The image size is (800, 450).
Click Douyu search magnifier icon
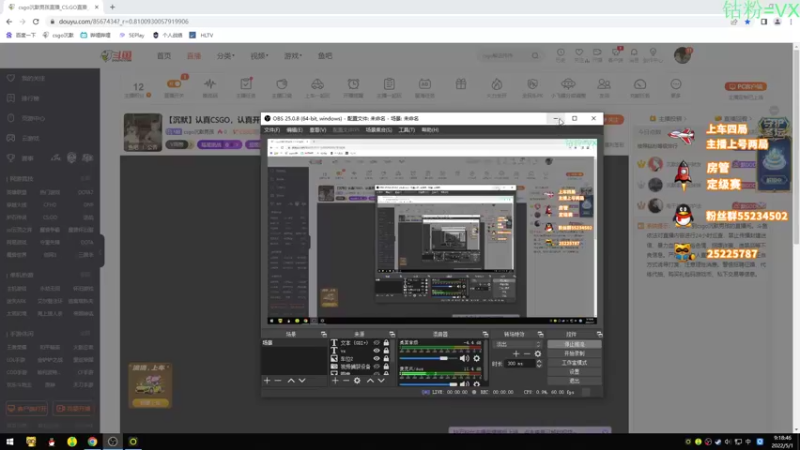pyautogui.click(x=535, y=55)
